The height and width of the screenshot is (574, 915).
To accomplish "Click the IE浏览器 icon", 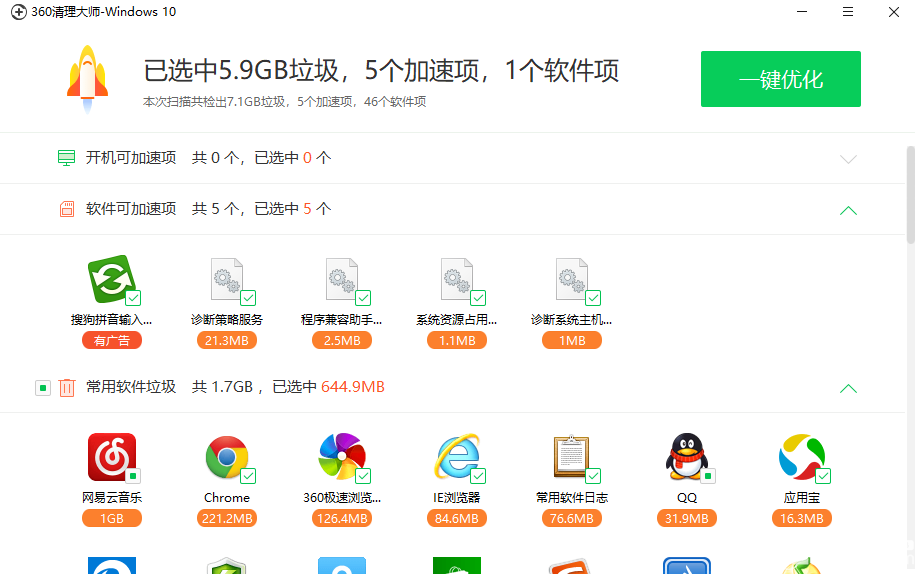I will click(x=456, y=457).
